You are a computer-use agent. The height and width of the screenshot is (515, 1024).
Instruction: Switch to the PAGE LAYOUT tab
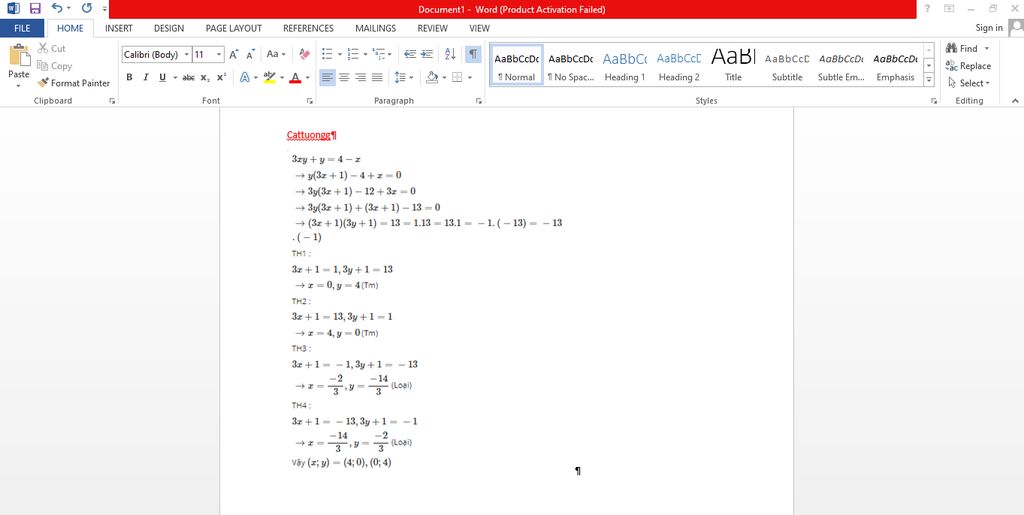click(x=233, y=28)
